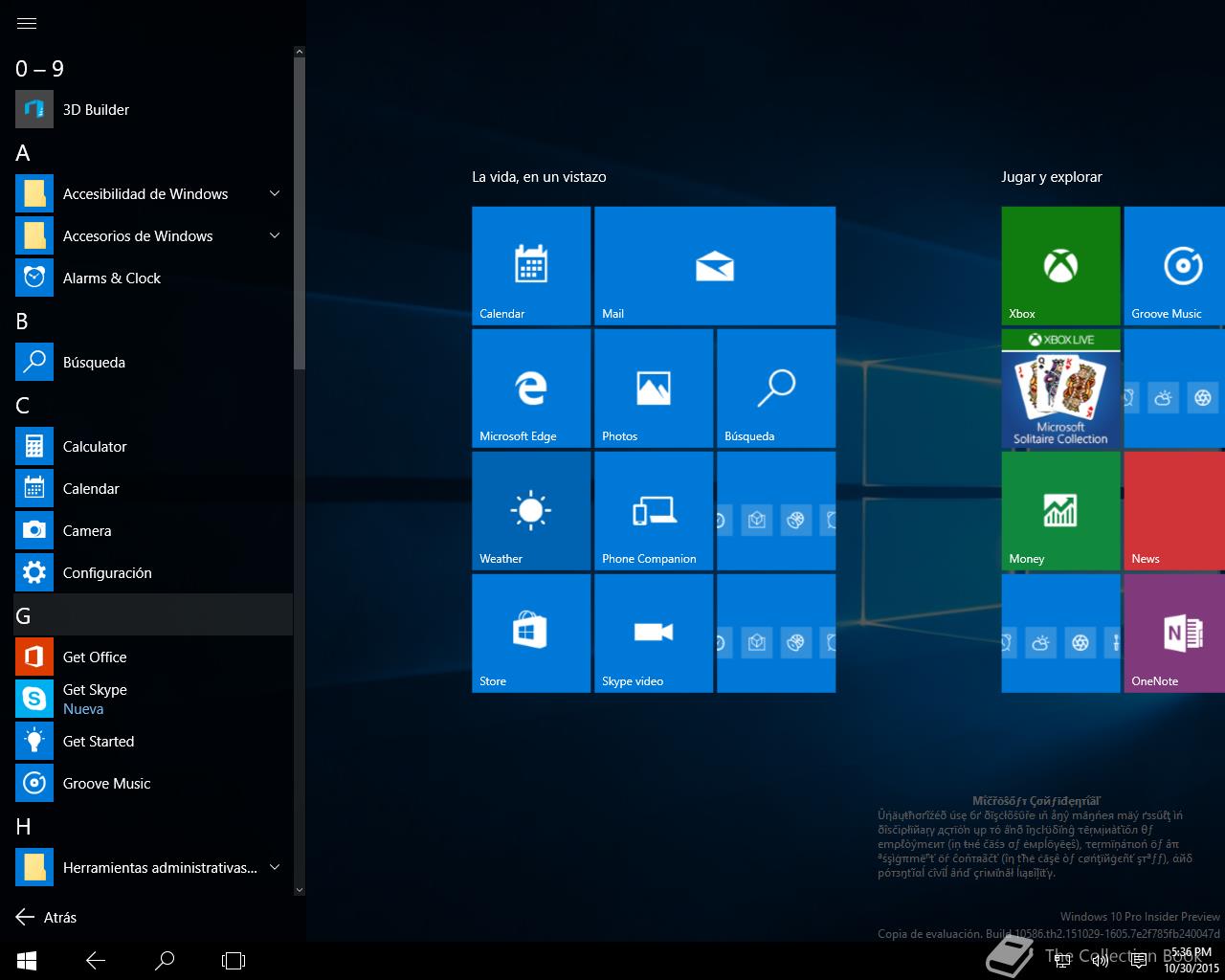Open taskbar search
Image resolution: width=1225 pixels, height=980 pixels.
165,960
